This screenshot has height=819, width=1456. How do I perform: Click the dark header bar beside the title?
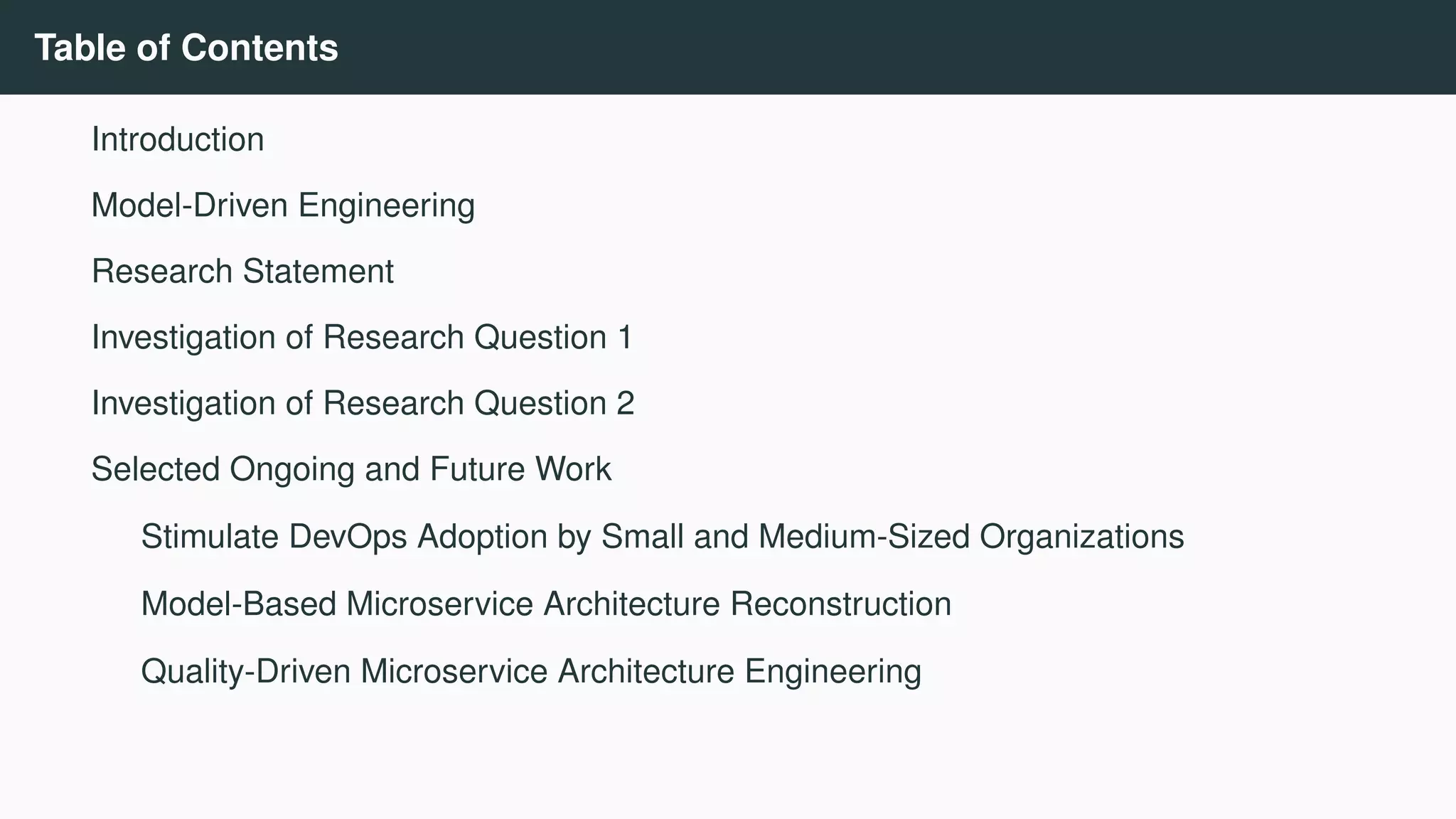click(924, 48)
